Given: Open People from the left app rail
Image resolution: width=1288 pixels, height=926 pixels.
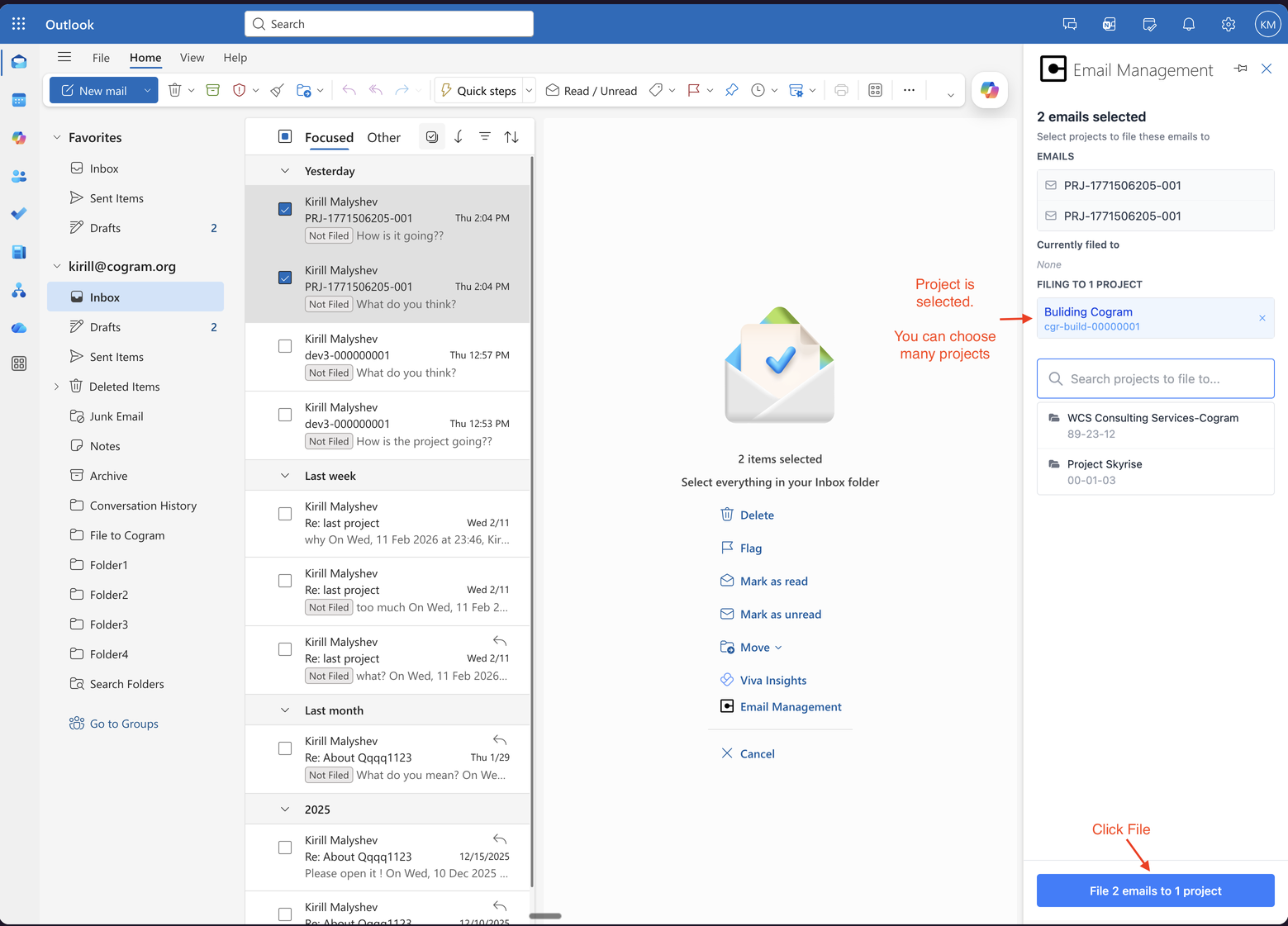Looking at the screenshot, I should pos(19,176).
